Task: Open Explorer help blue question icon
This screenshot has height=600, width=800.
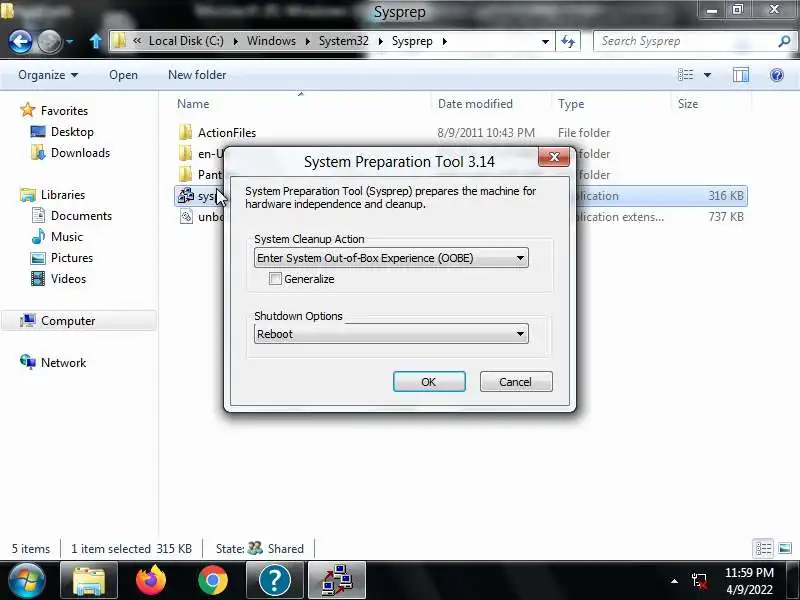Action: tap(777, 76)
